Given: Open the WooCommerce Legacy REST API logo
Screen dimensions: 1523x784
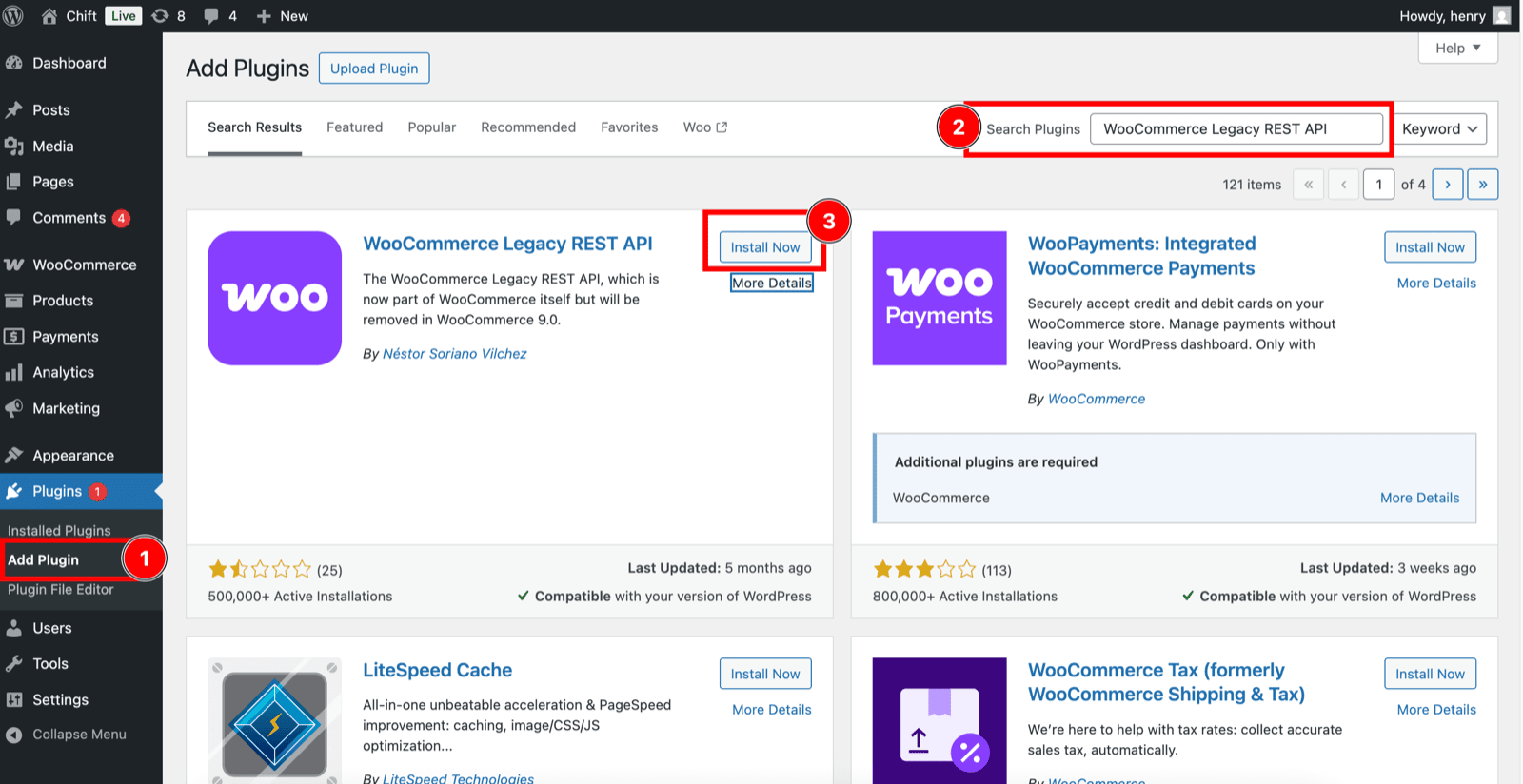Looking at the screenshot, I should click(x=275, y=298).
